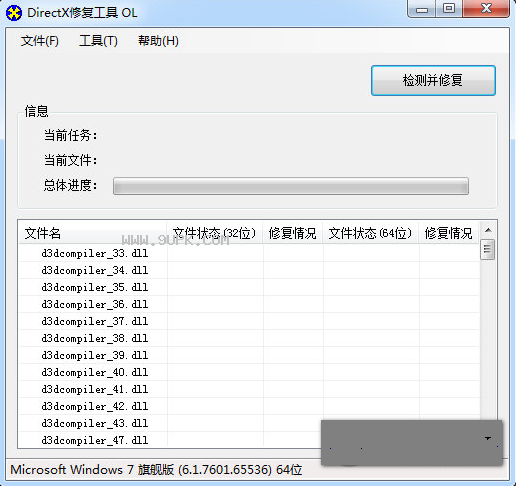
Task: Click the 总体进度 progress bar
Action: tap(291, 186)
